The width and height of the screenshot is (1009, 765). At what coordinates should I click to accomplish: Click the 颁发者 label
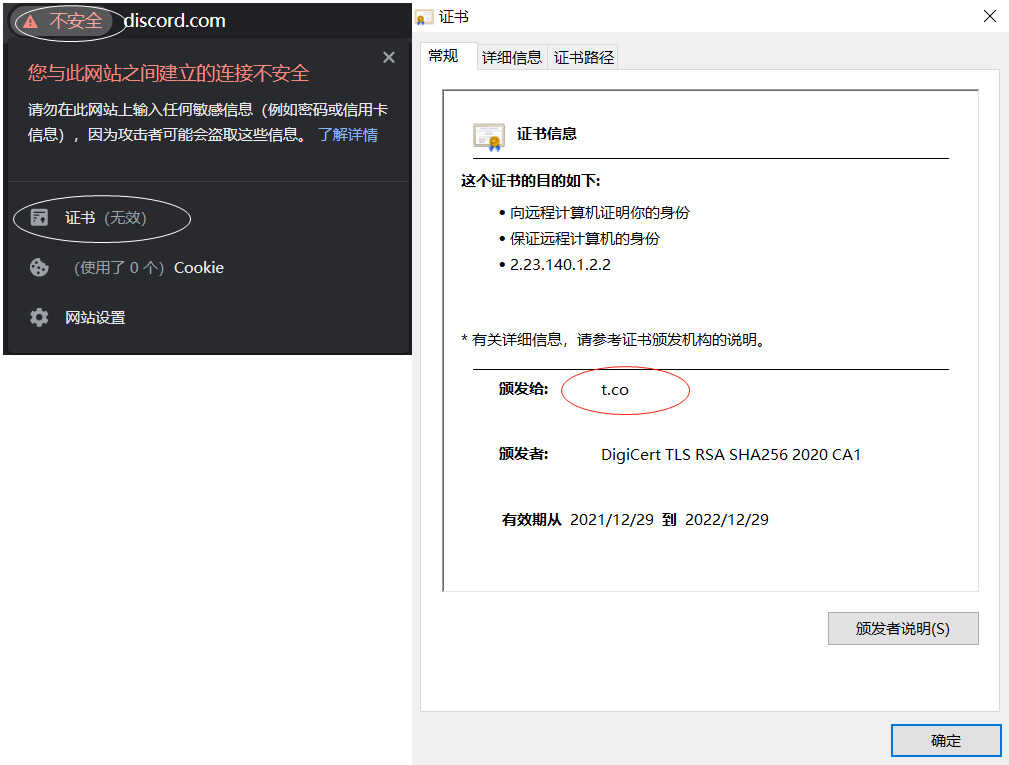click(523, 454)
